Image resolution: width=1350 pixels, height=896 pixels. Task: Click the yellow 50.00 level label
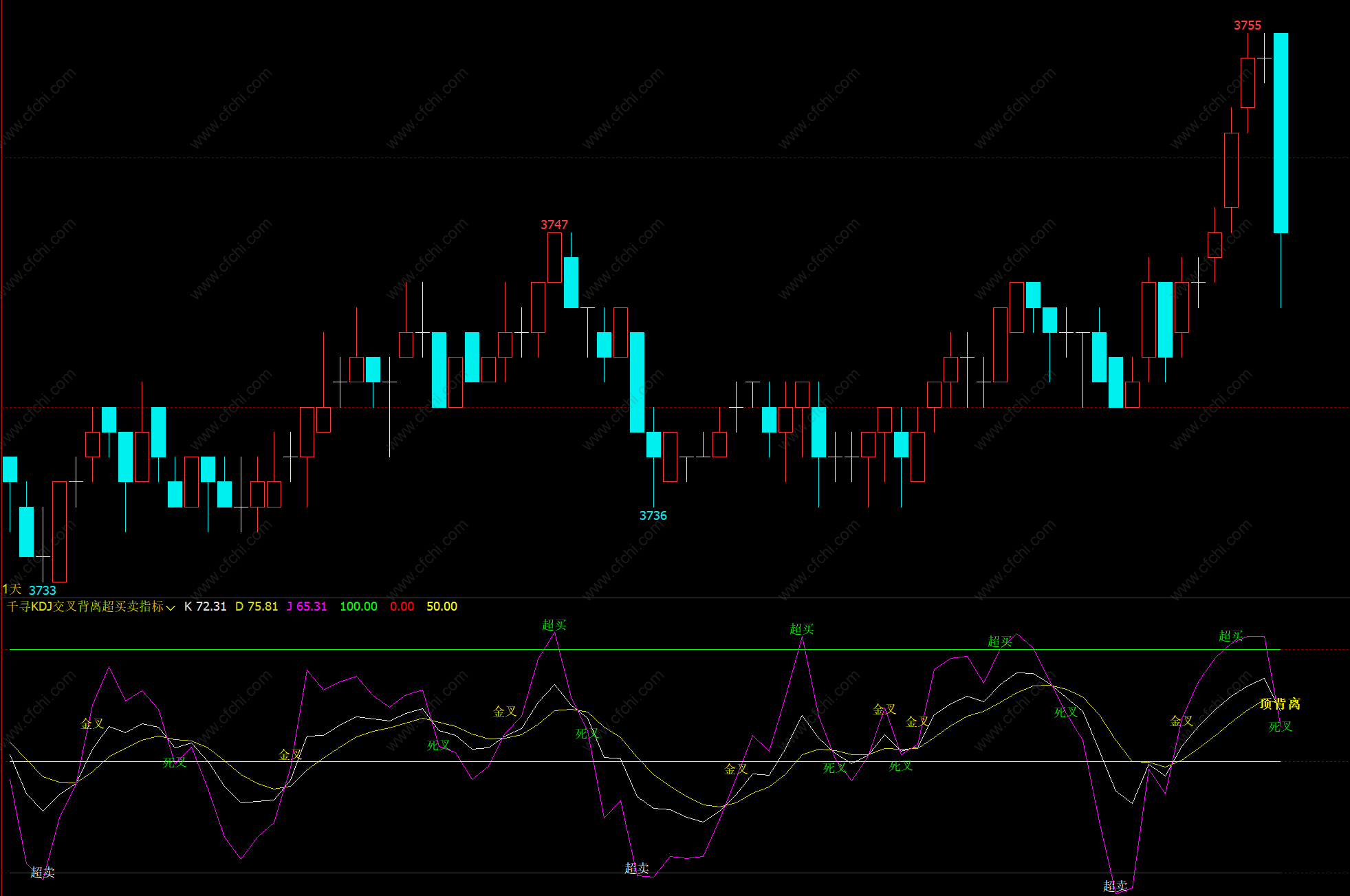(x=442, y=607)
